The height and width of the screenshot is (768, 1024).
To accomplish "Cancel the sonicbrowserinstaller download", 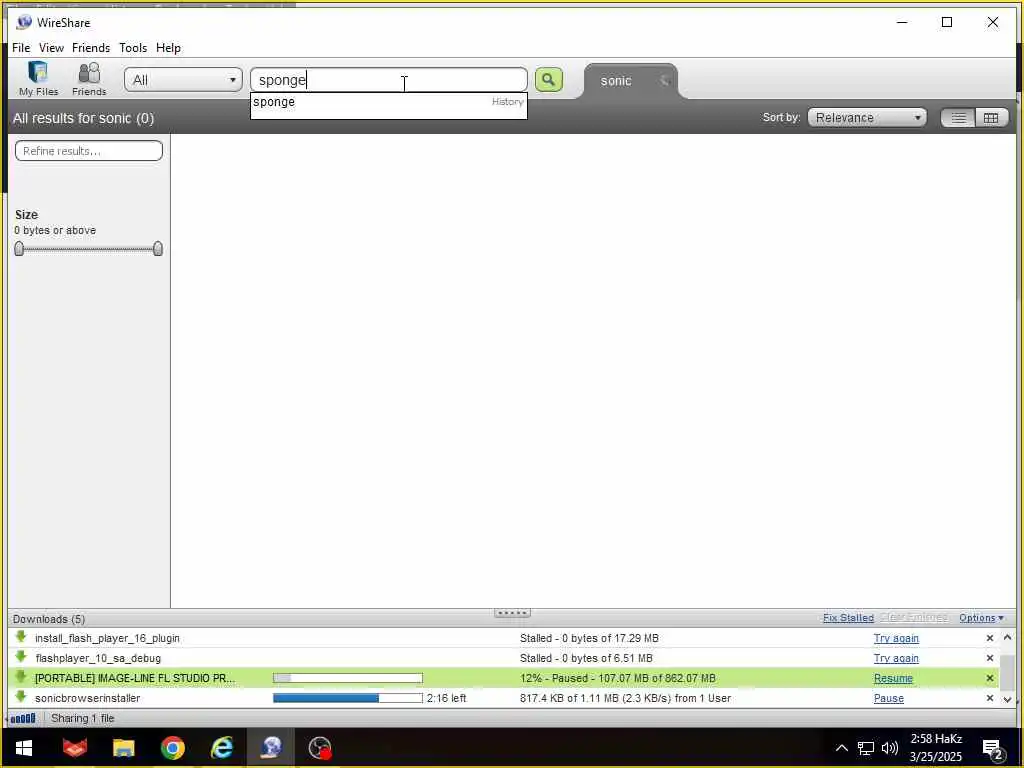I will point(989,699).
